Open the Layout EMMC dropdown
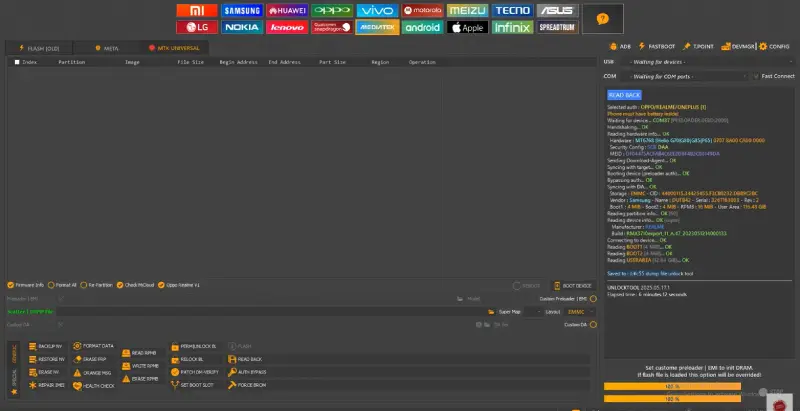 click(580, 312)
